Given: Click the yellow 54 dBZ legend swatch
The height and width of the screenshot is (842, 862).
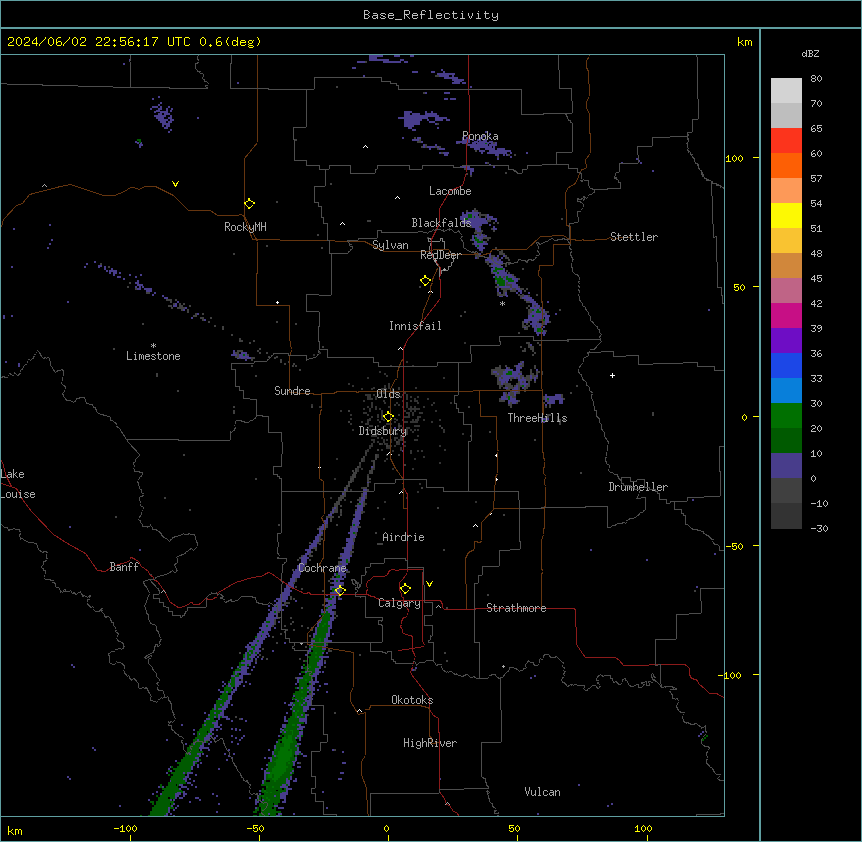Looking at the screenshot, I should point(786,215).
